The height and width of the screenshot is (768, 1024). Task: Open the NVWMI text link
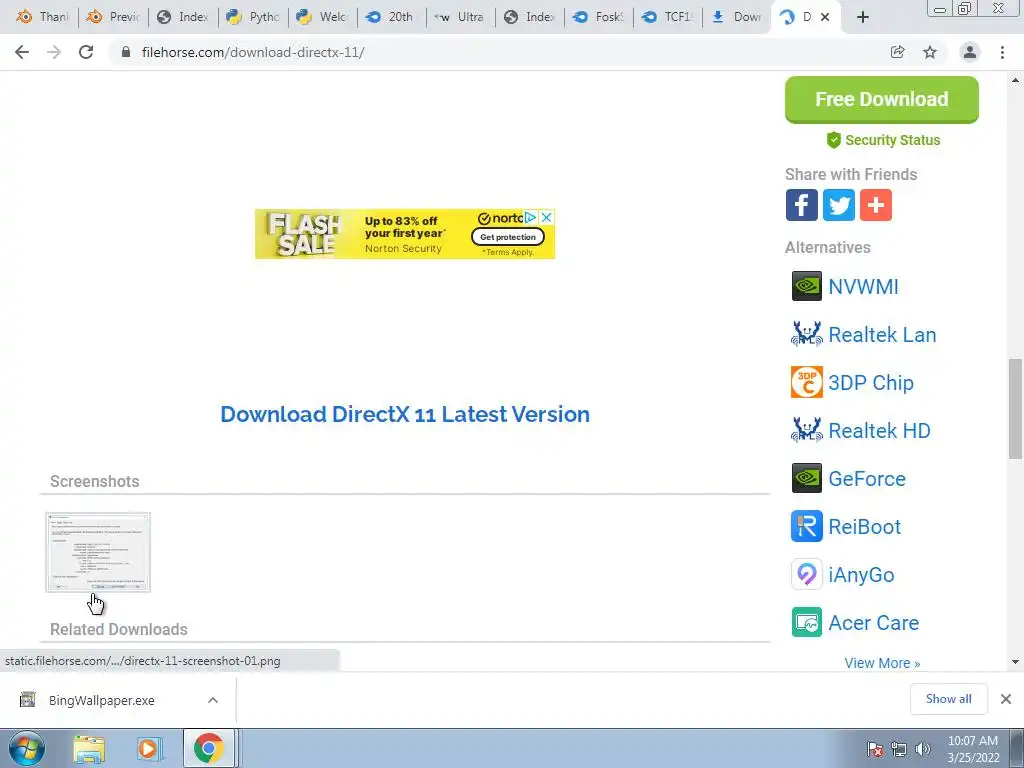tap(863, 286)
